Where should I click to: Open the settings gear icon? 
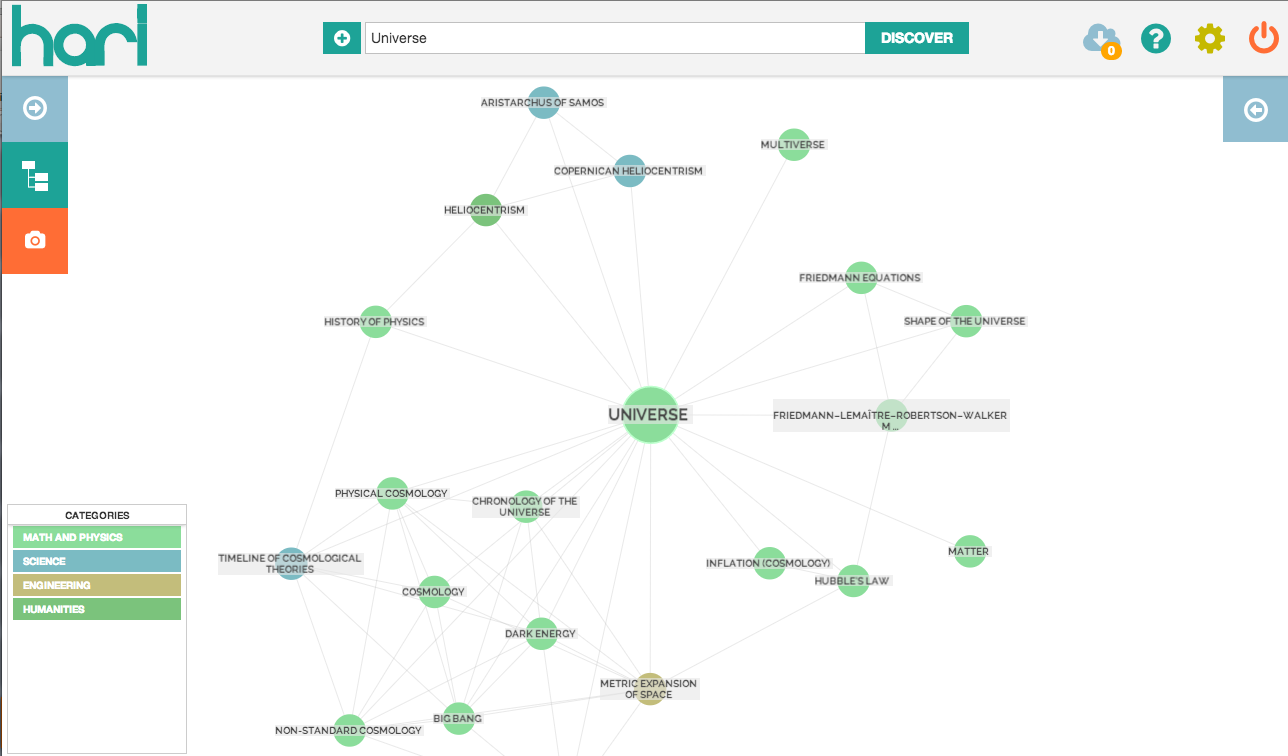pyautogui.click(x=1209, y=39)
